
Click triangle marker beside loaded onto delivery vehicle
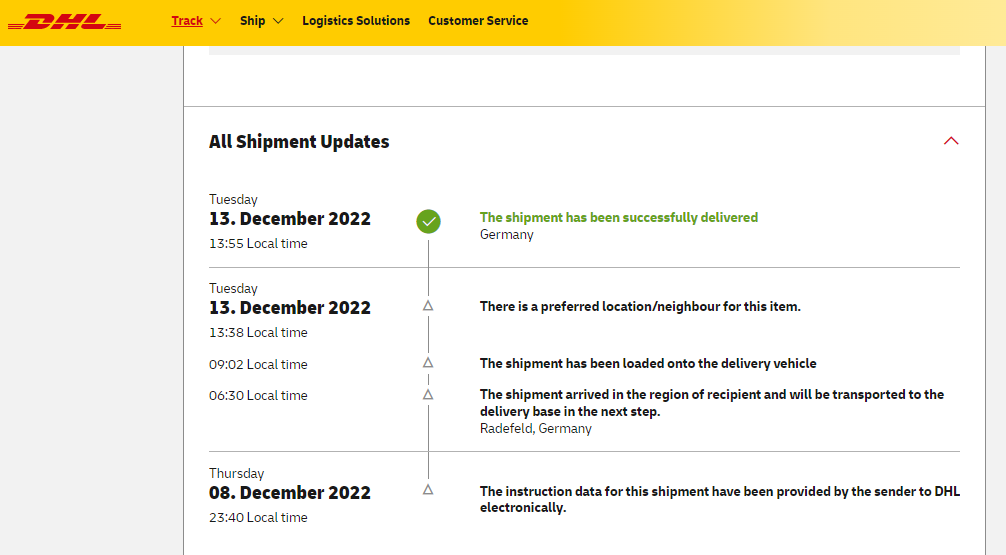(428, 363)
